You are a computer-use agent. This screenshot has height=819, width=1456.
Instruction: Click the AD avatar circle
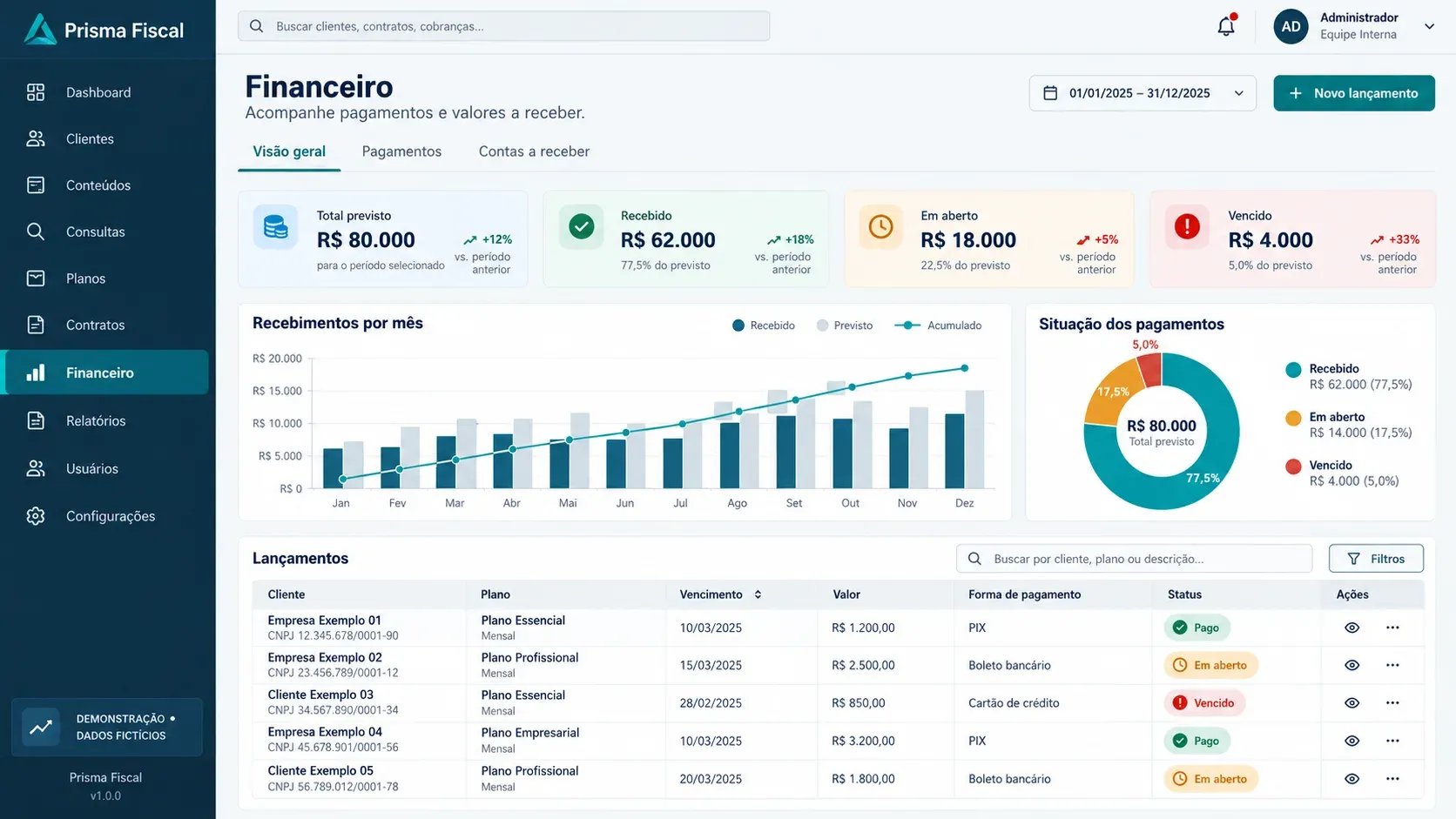point(1291,27)
